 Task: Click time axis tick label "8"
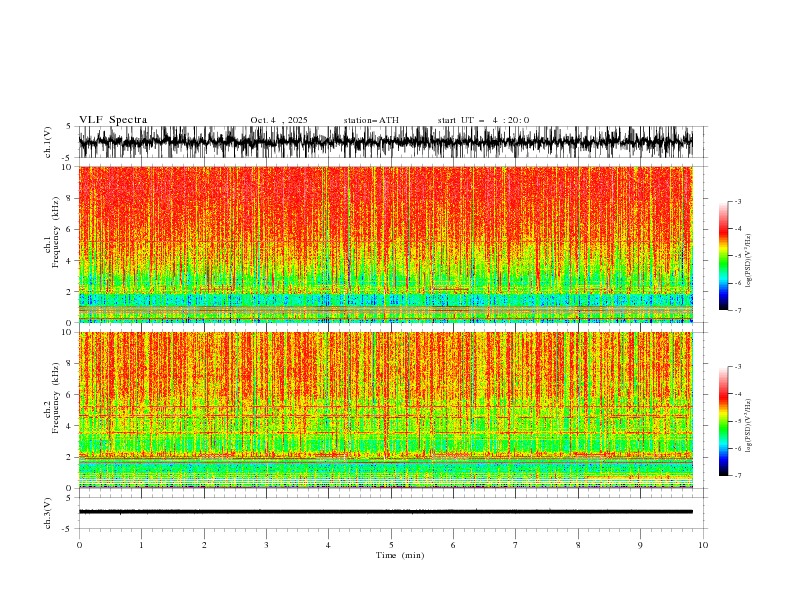pos(578,545)
